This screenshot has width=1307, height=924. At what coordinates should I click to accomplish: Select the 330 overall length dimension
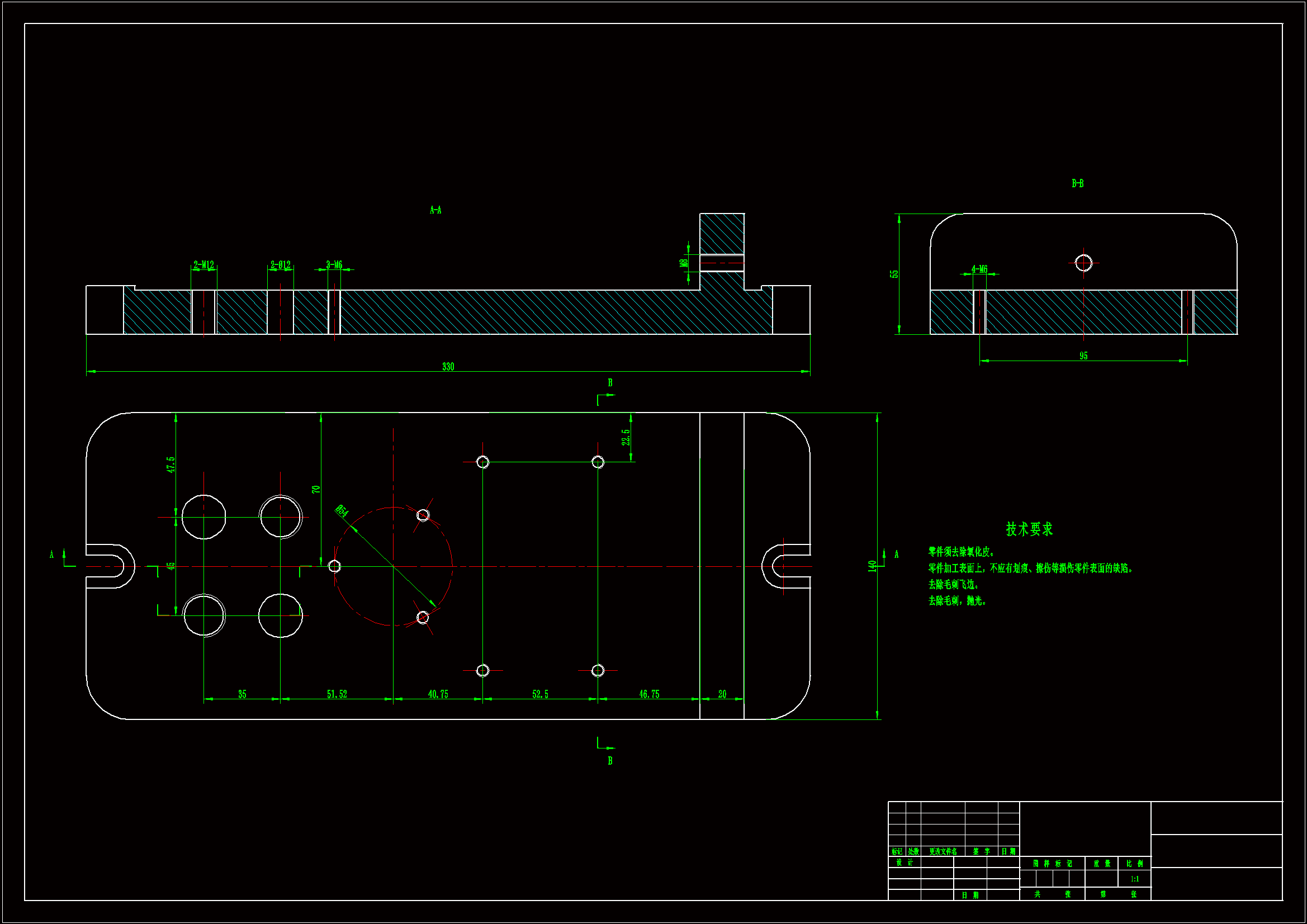[448, 367]
